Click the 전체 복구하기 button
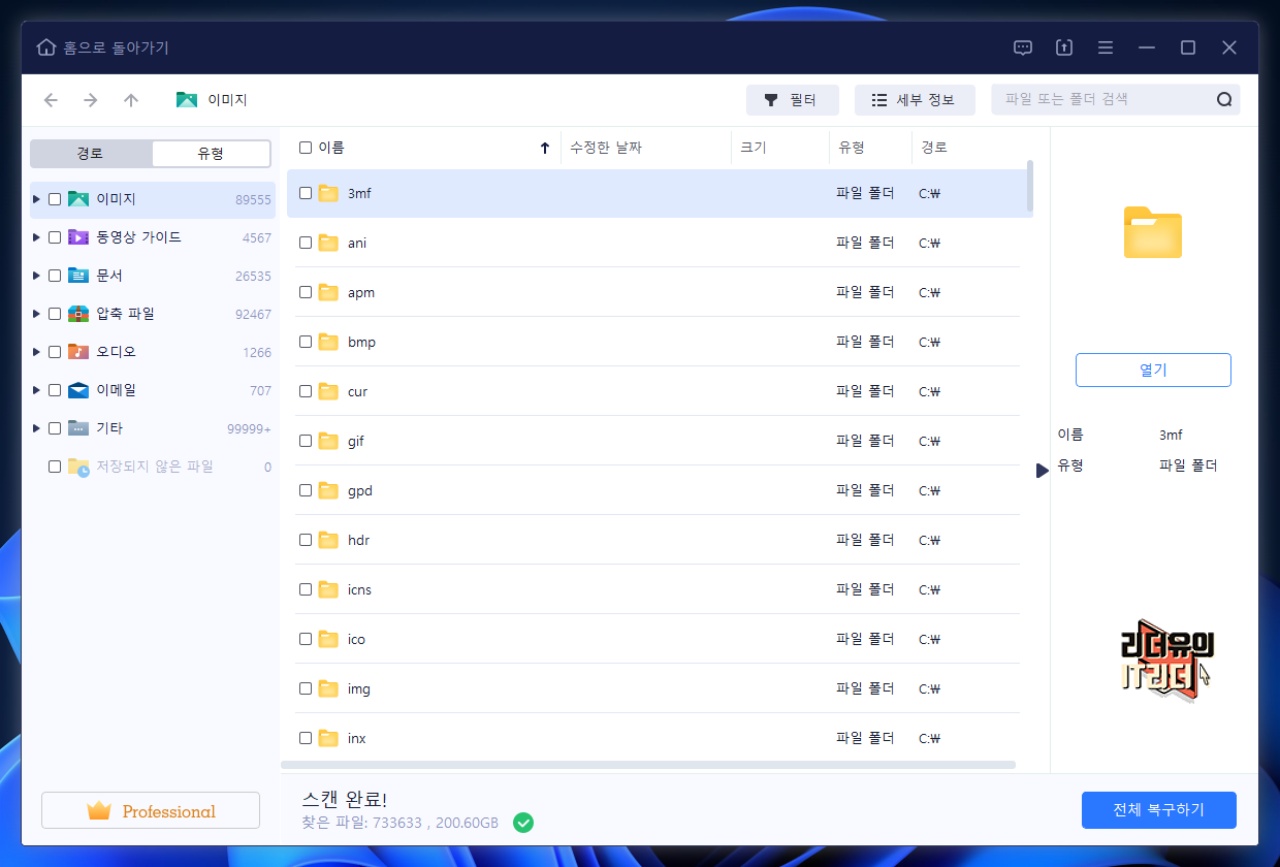Screen dimensions: 1280x867 pyautogui.click(x=1159, y=810)
